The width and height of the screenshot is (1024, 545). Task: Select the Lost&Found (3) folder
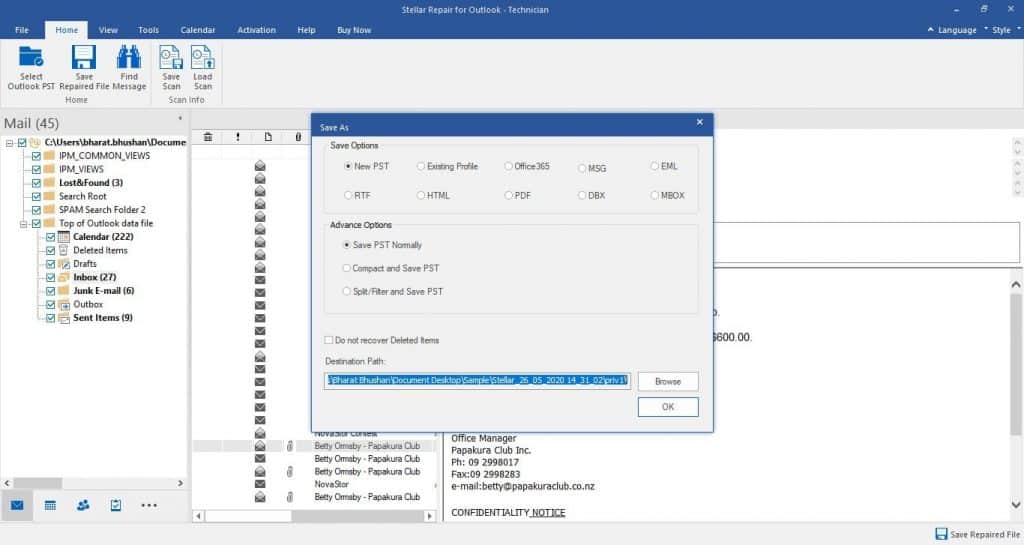(x=91, y=183)
